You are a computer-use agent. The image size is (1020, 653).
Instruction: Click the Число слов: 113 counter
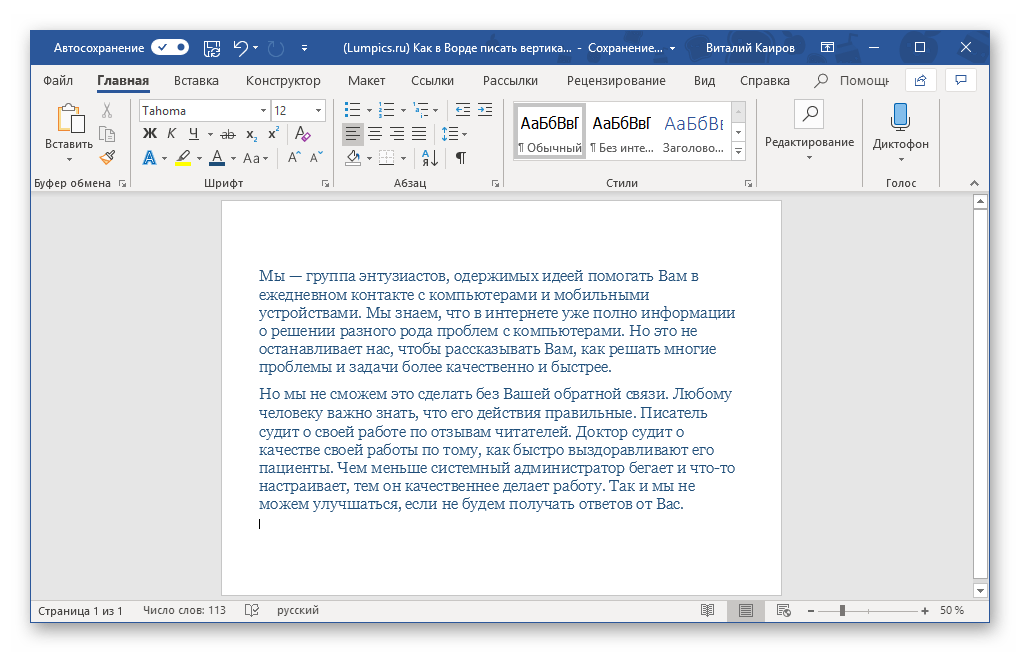(184, 610)
